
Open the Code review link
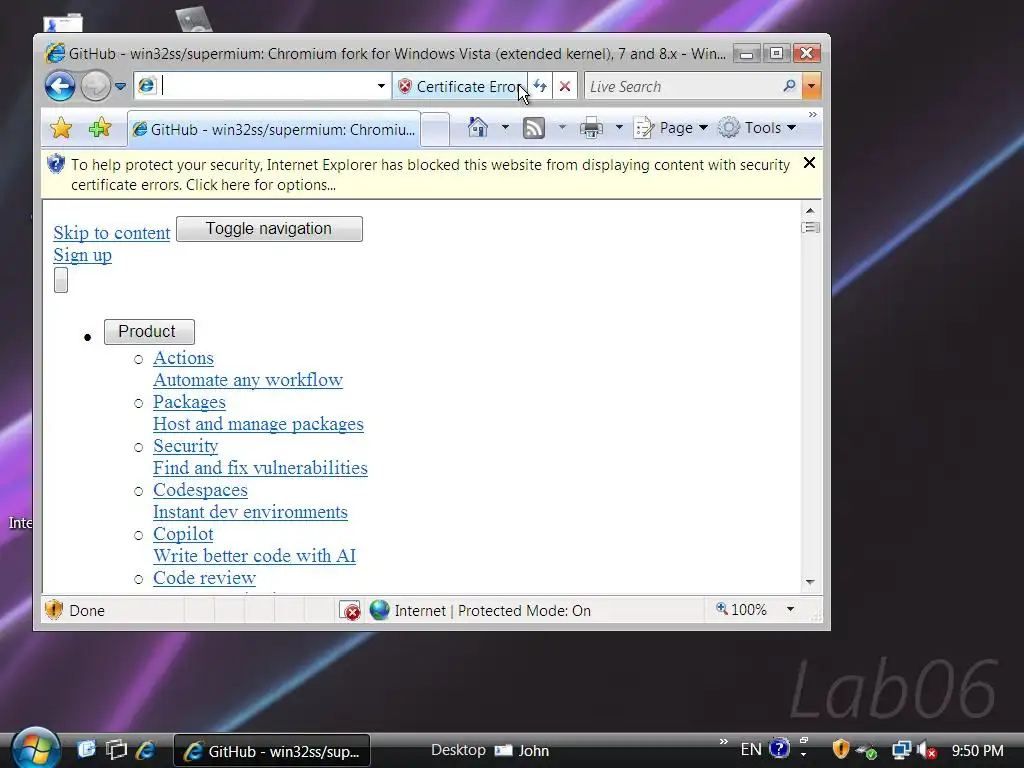click(204, 577)
